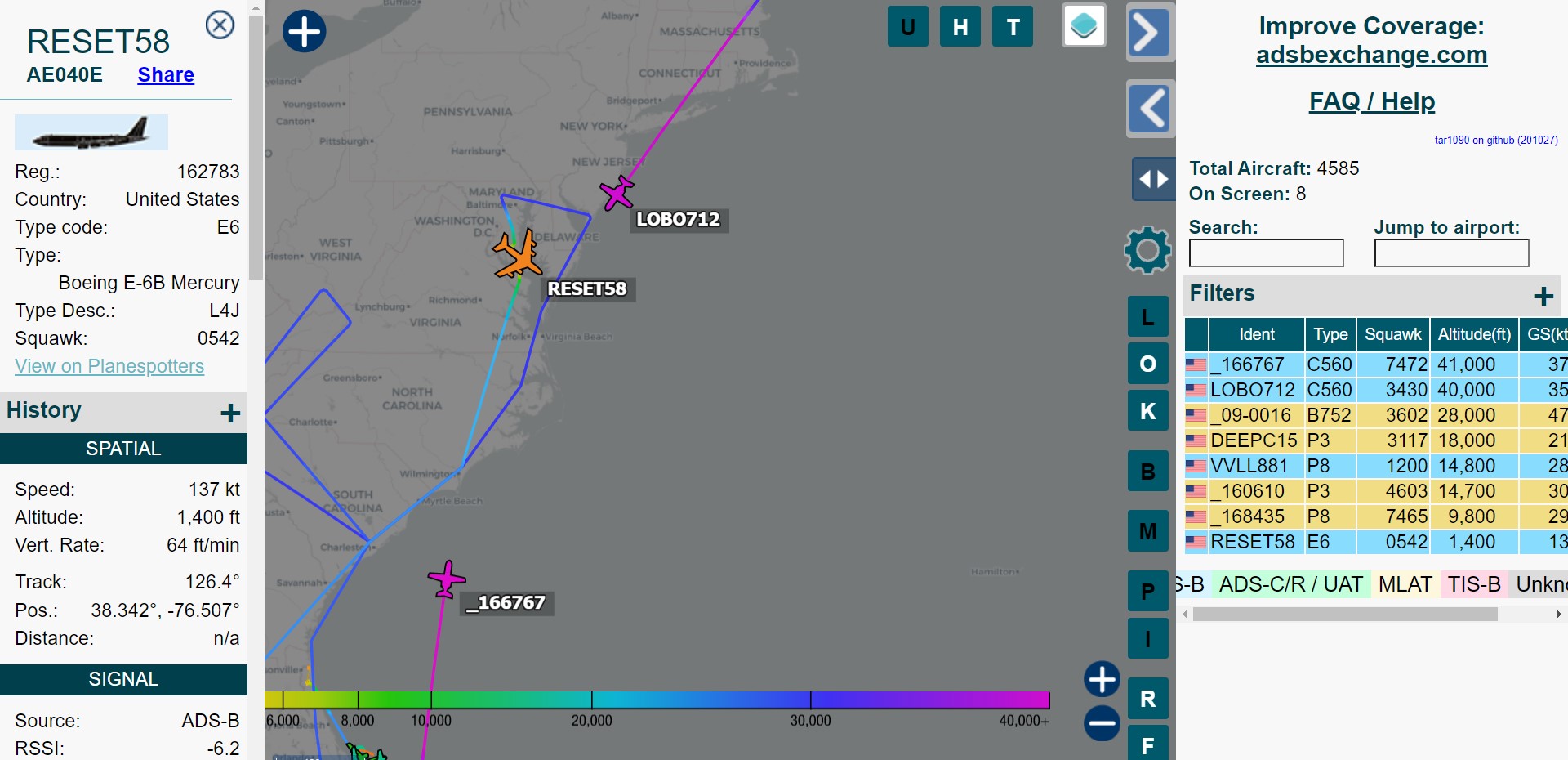Open the map layers selector
Screen dimensions: 1568x760
pos(1084,25)
